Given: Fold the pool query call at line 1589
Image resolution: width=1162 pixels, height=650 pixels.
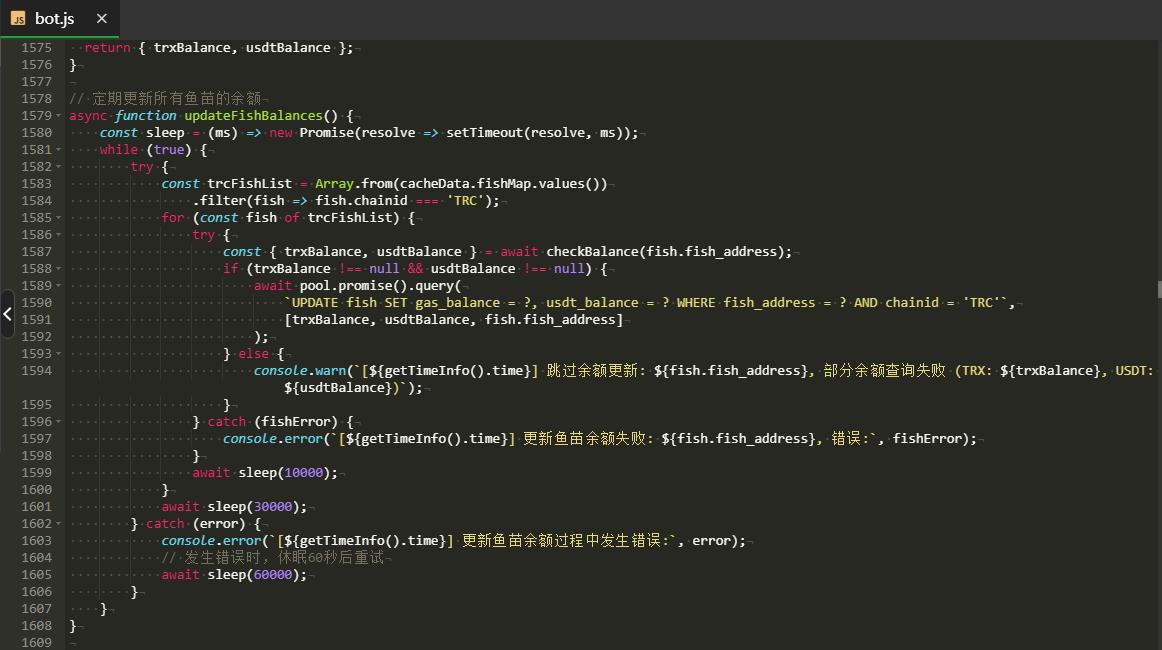Looking at the screenshot, I should (59, 286).
